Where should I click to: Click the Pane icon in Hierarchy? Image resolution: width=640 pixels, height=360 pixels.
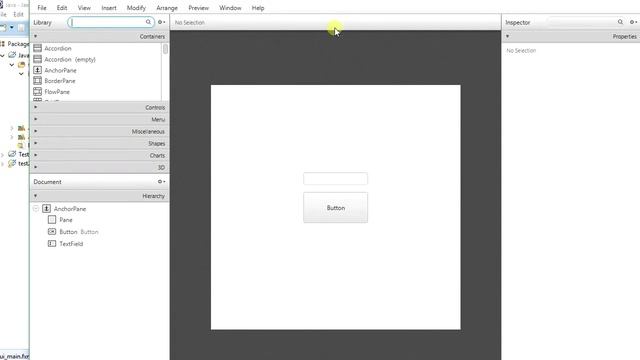[52, 220]
